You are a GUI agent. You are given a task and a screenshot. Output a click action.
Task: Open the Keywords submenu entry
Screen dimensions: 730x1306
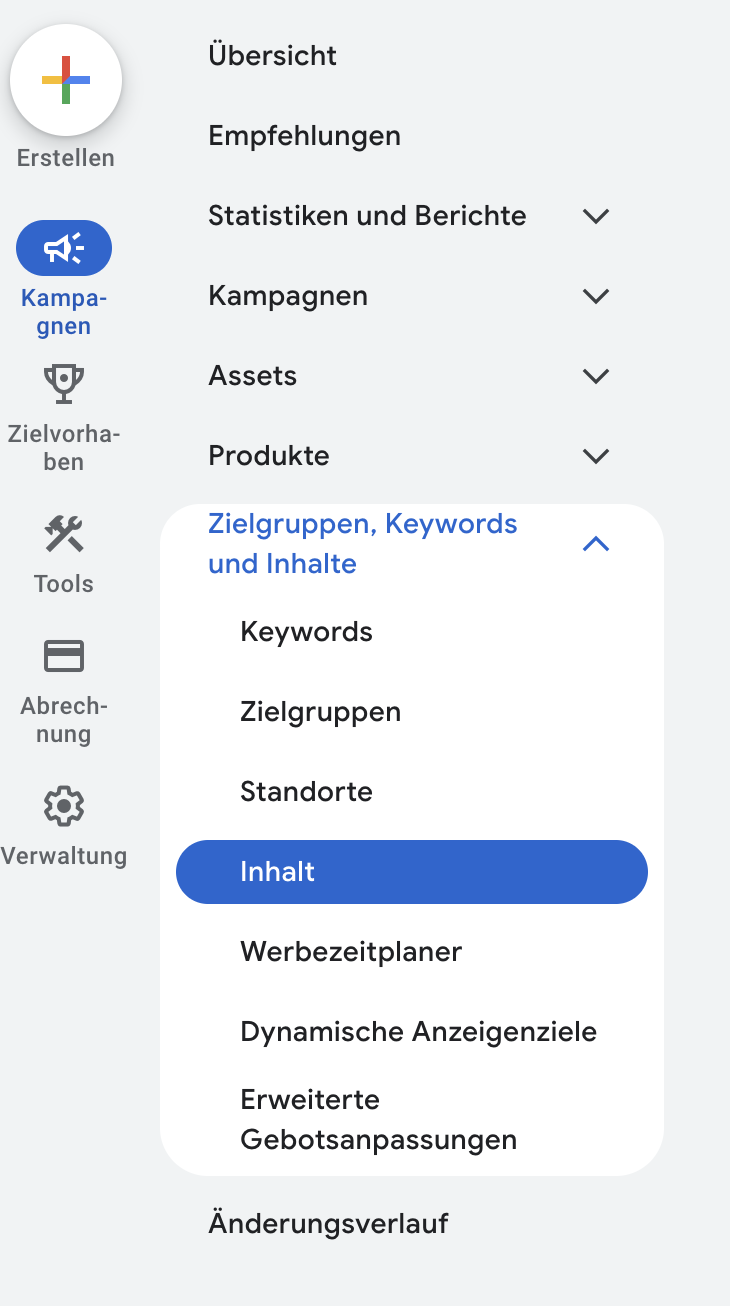(x=305, y=631)
